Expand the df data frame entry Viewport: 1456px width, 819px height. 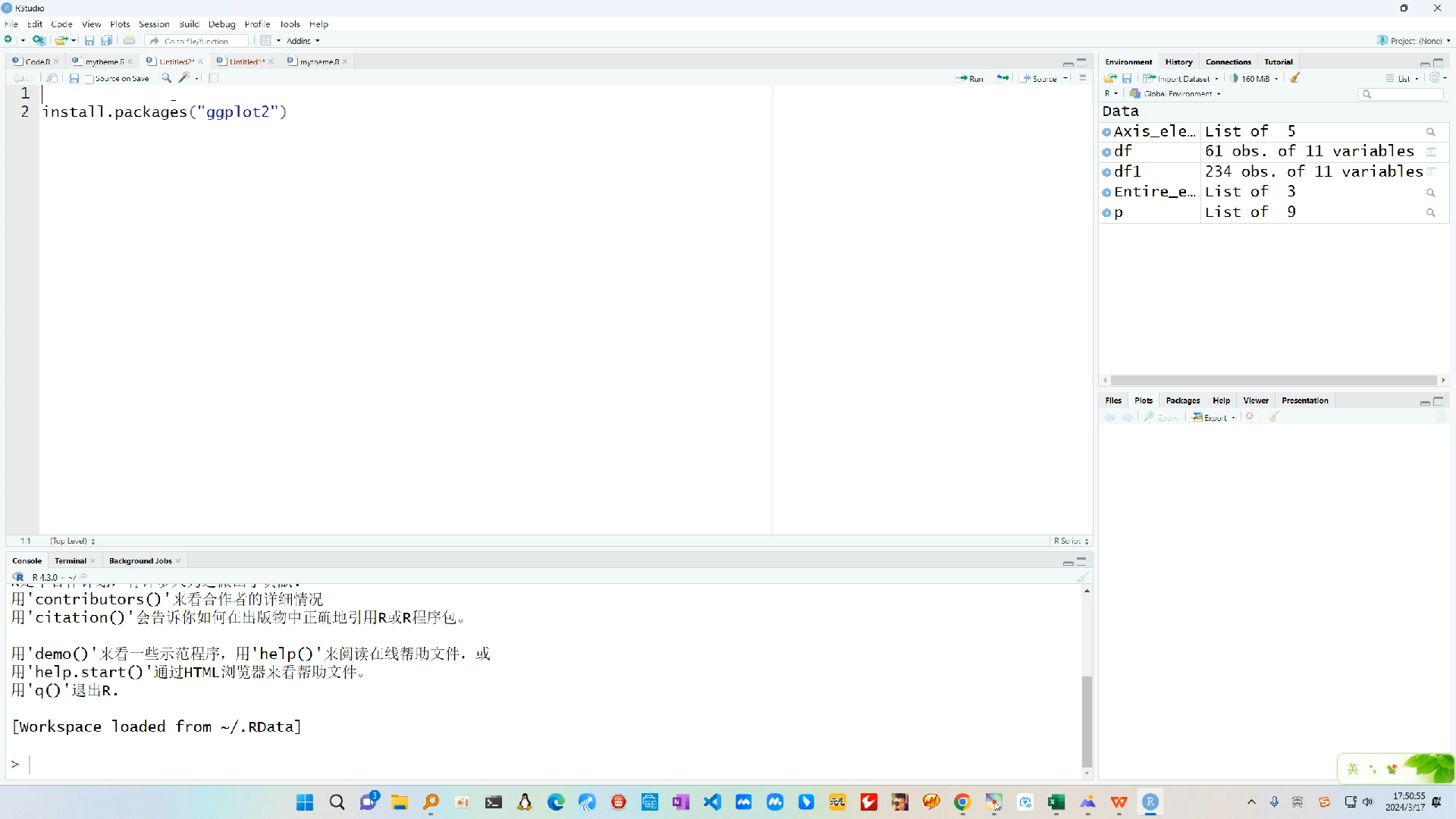pos(1106,152)
